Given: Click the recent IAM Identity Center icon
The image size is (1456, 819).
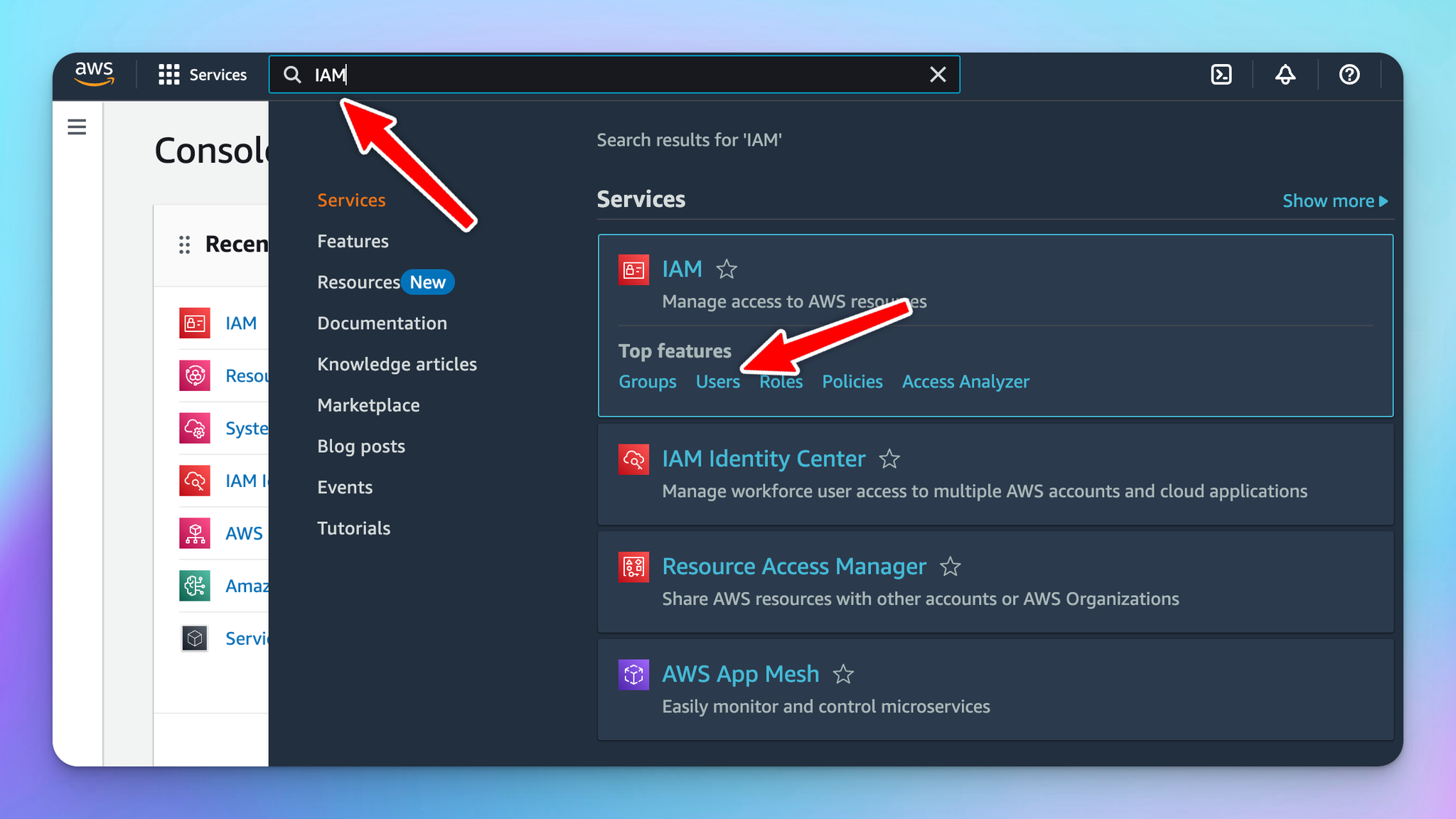Looking at the screenshot, I should pos(195,481).
